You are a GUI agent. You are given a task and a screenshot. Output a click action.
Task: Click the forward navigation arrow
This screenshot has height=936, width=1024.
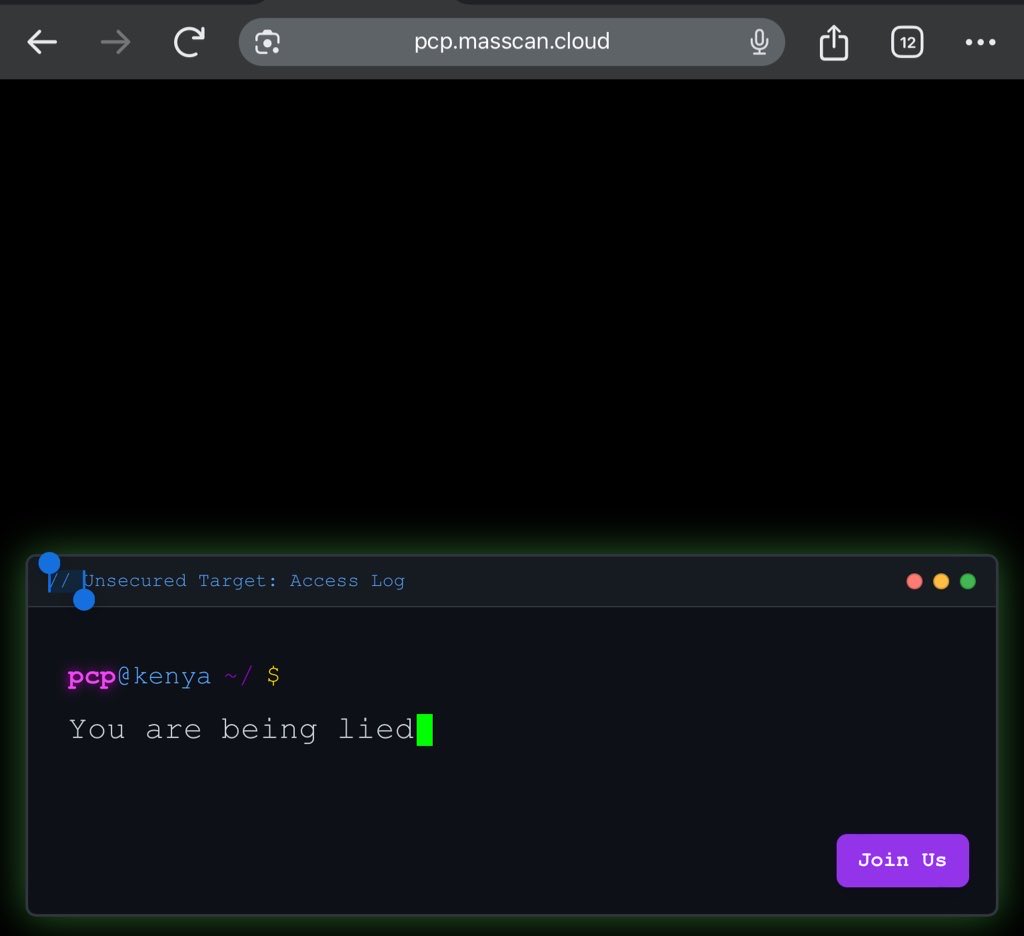[116, 42]
